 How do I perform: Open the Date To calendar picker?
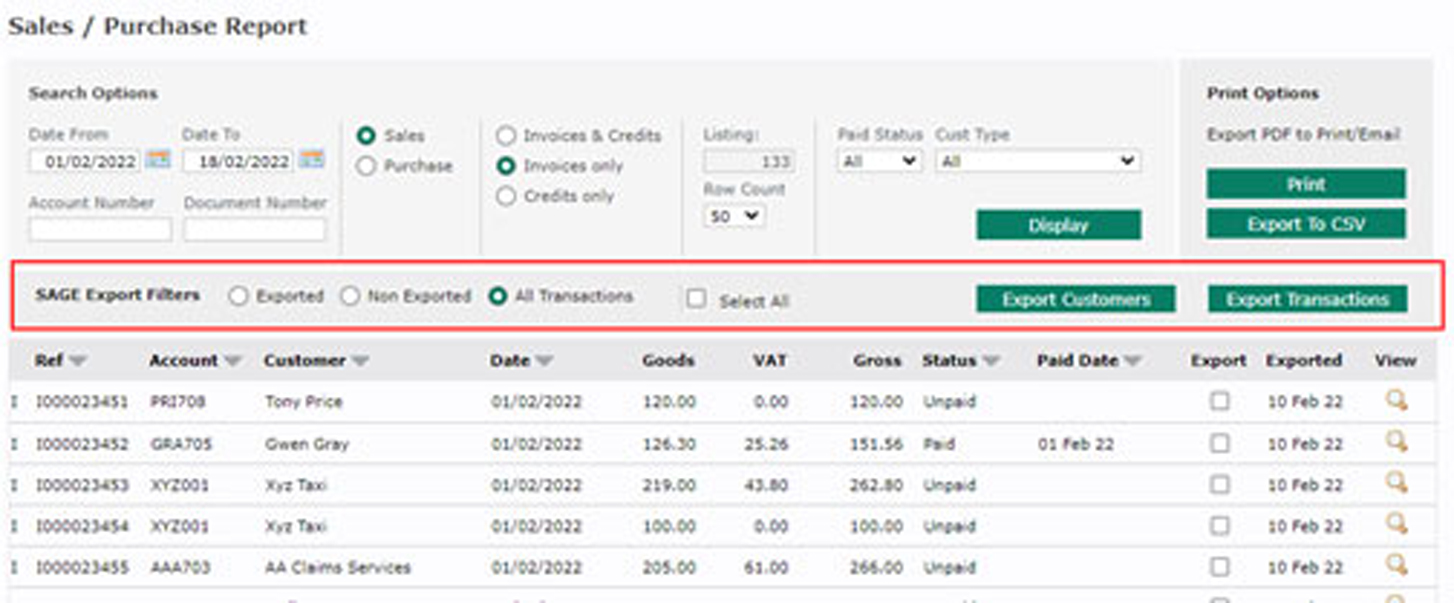point(312,160)
